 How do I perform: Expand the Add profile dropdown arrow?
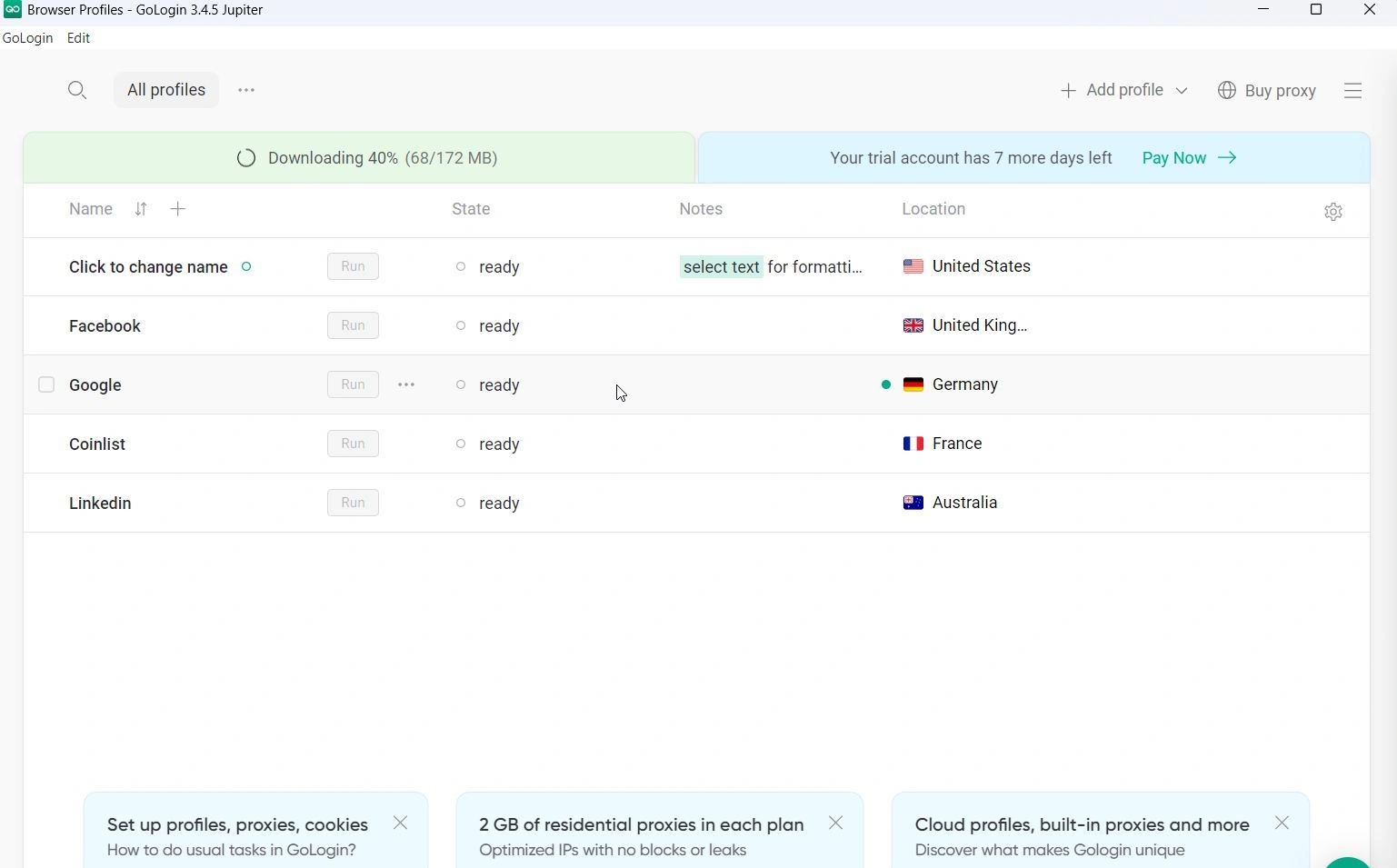coord(1182,91)
